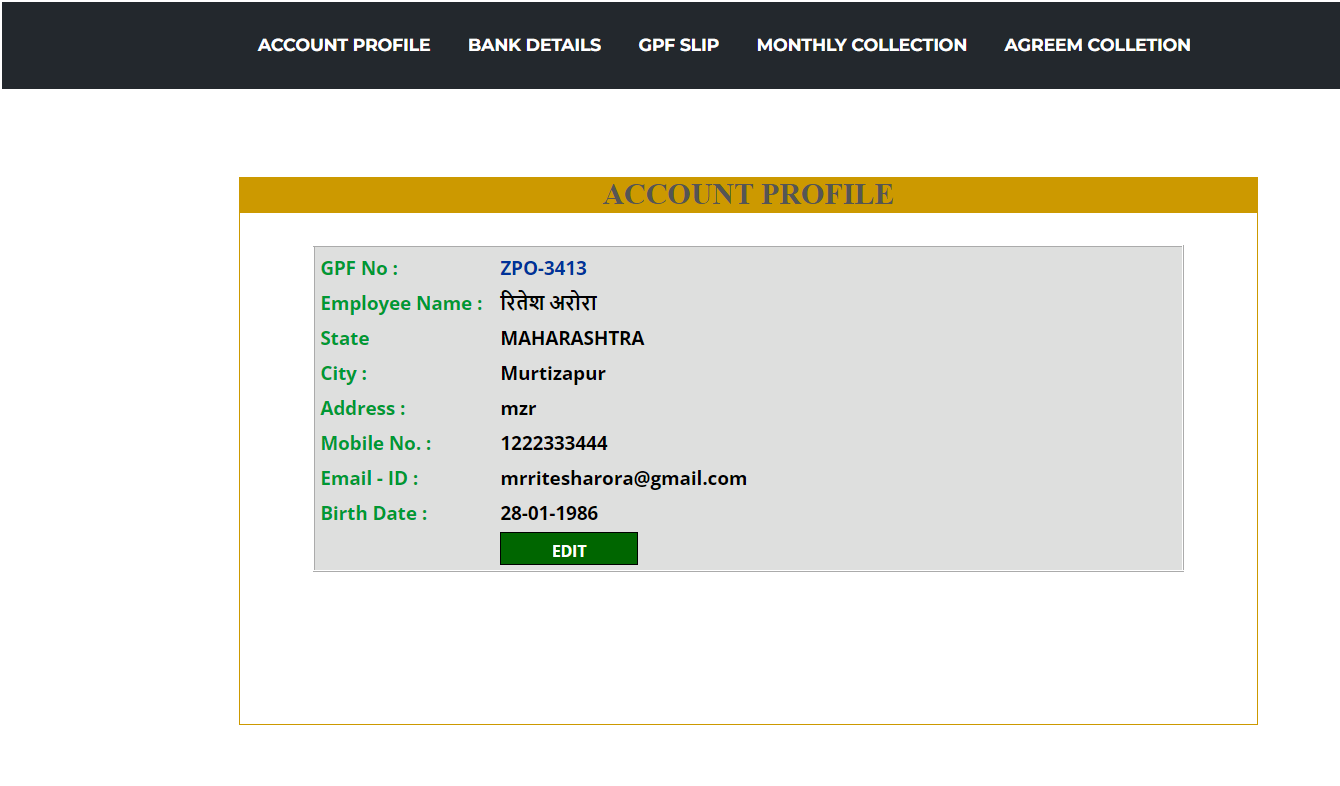This screenshot has height=786, width=1340.
Task: Click the 'Birth Date :' label
Action: (x=374, y=513)
